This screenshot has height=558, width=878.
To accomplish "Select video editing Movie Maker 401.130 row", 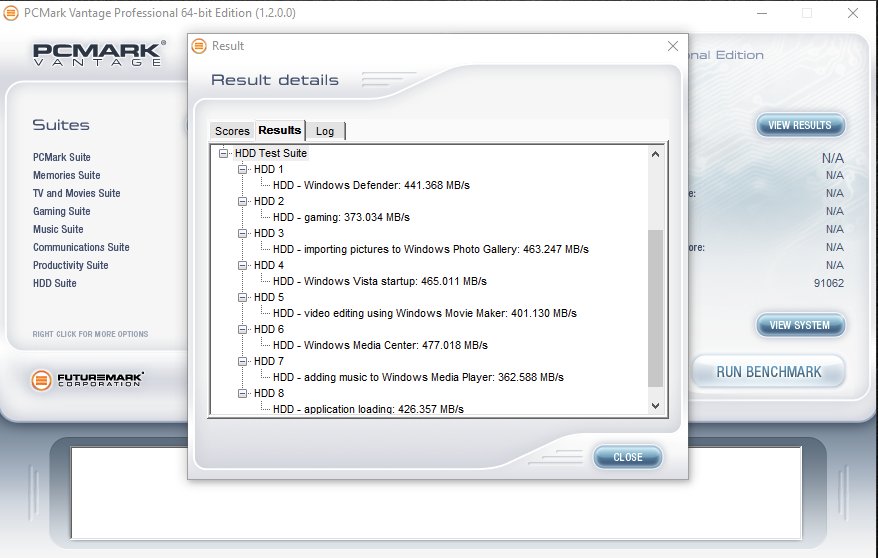I will [x=425, y=313].
